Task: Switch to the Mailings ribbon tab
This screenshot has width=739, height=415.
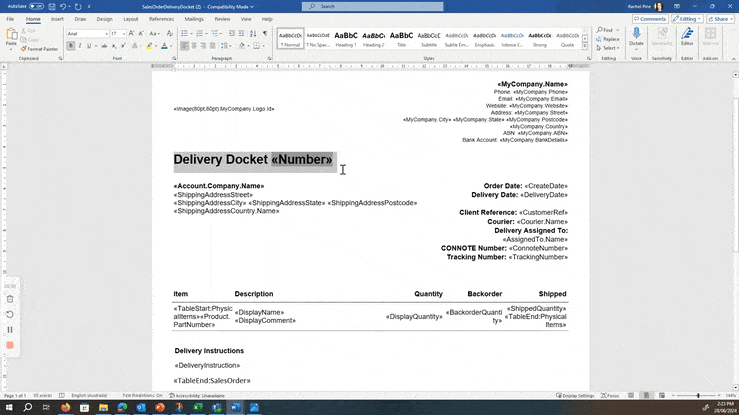Action: 194,18
